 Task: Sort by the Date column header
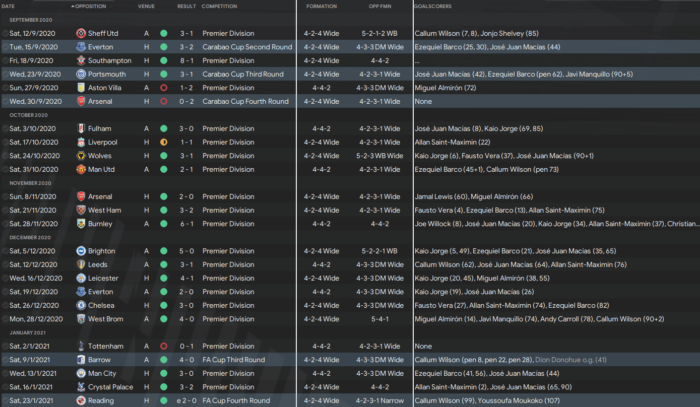[8, 6]
